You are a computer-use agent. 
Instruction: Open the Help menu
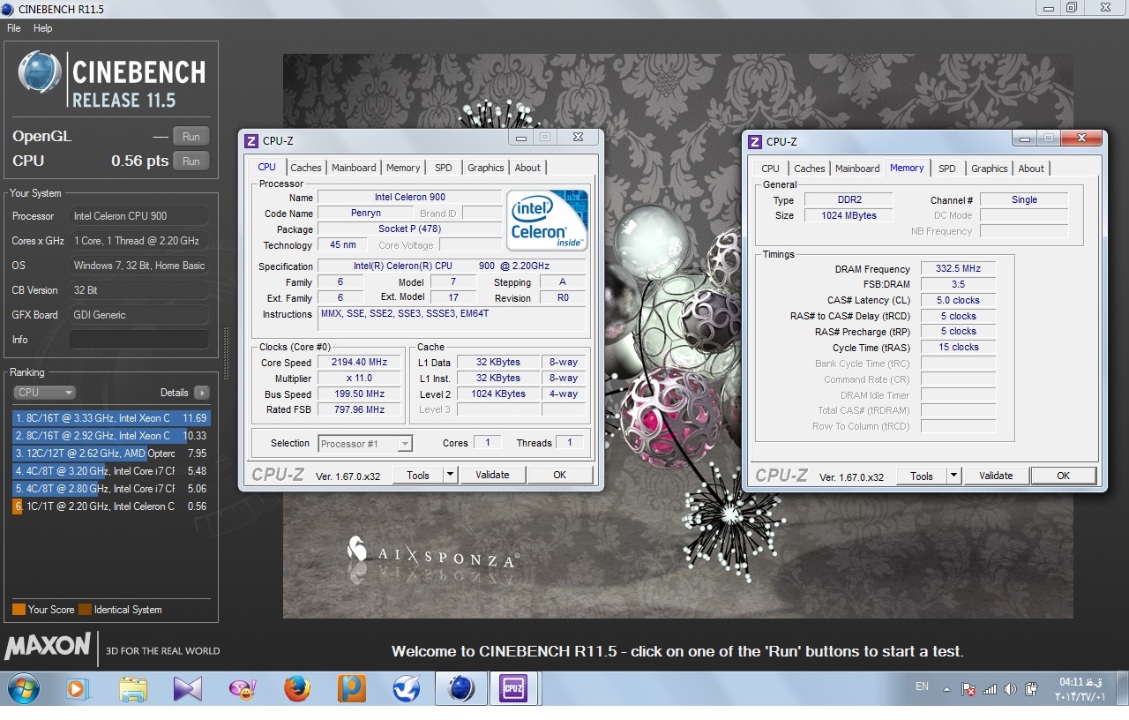point(42,28)
